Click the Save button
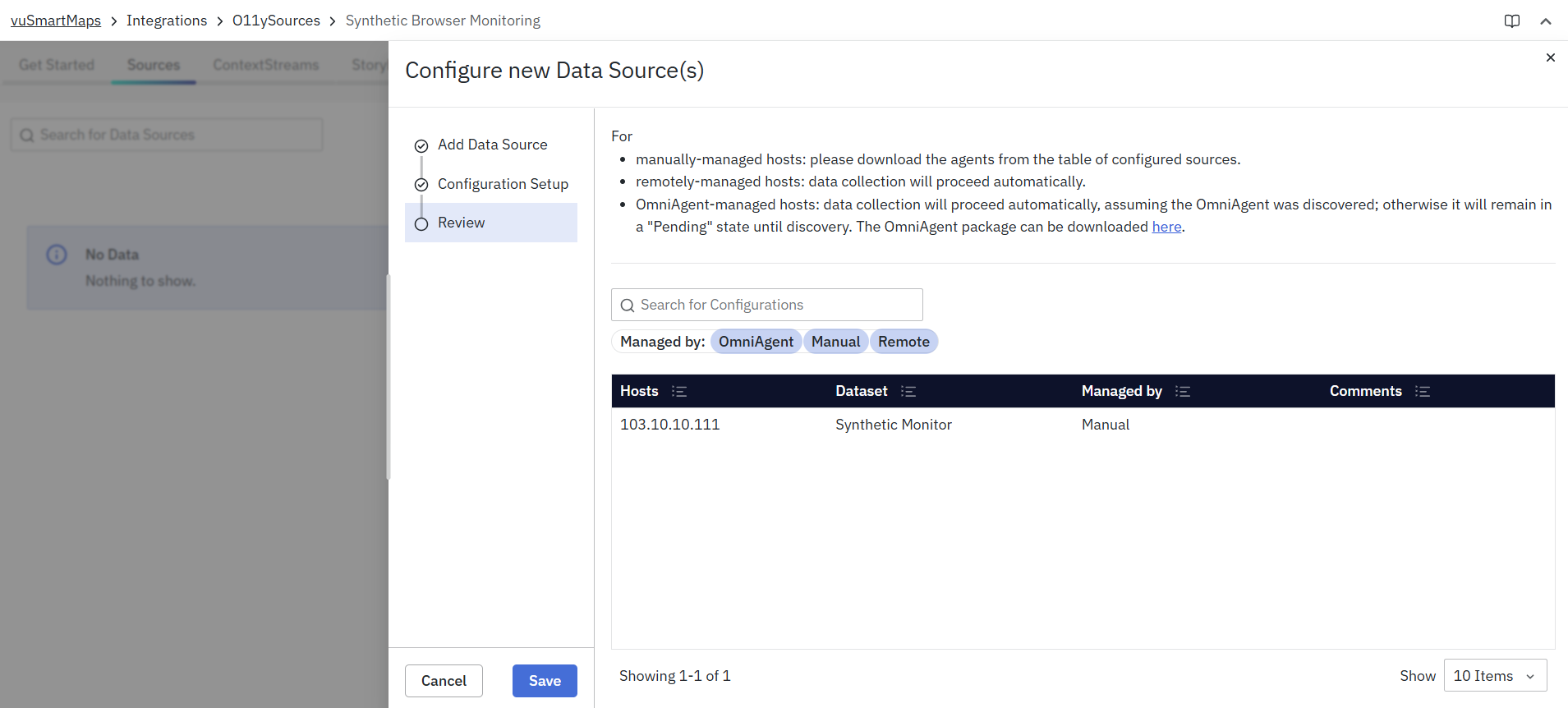The width and height of the screenshot is (1568, 708). [545, 681]
